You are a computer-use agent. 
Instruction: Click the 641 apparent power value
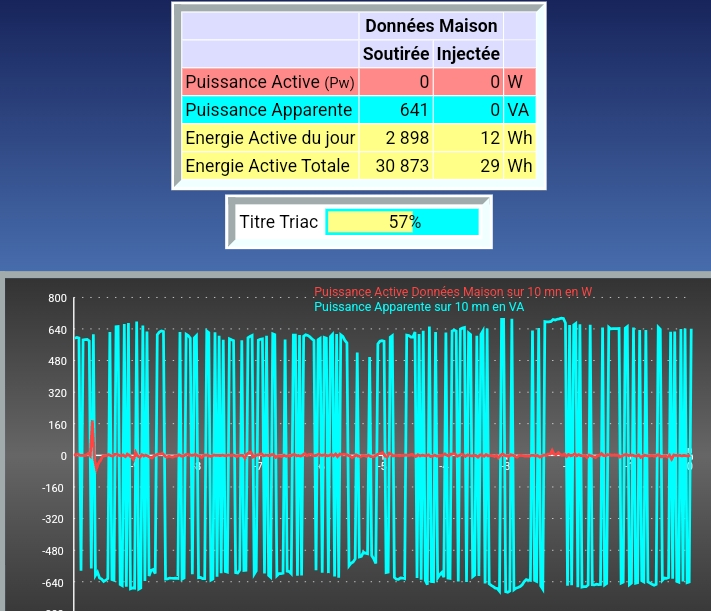414,110
